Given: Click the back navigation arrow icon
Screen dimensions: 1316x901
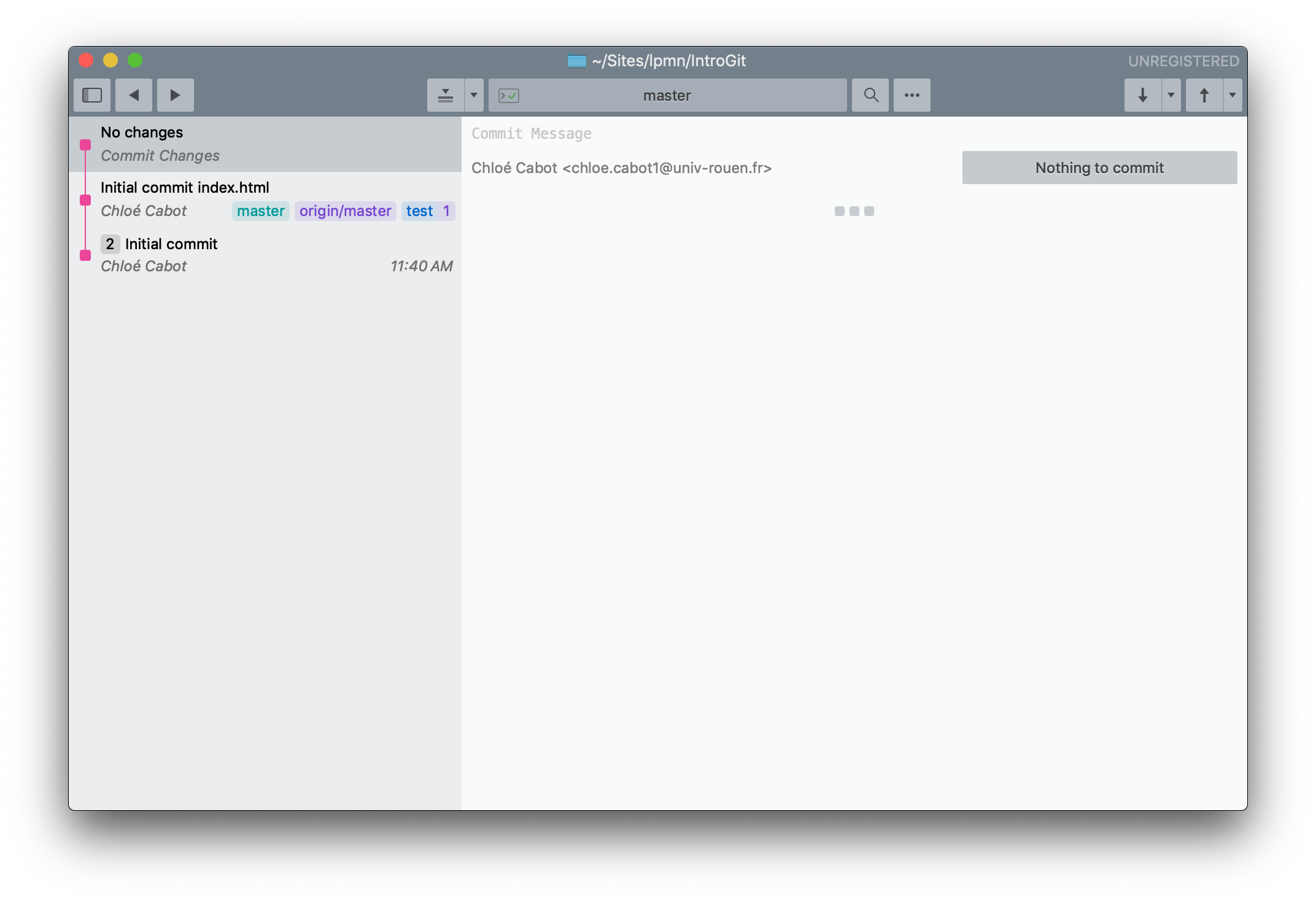Looking at the screenshot, I should (x=135, y=95).
